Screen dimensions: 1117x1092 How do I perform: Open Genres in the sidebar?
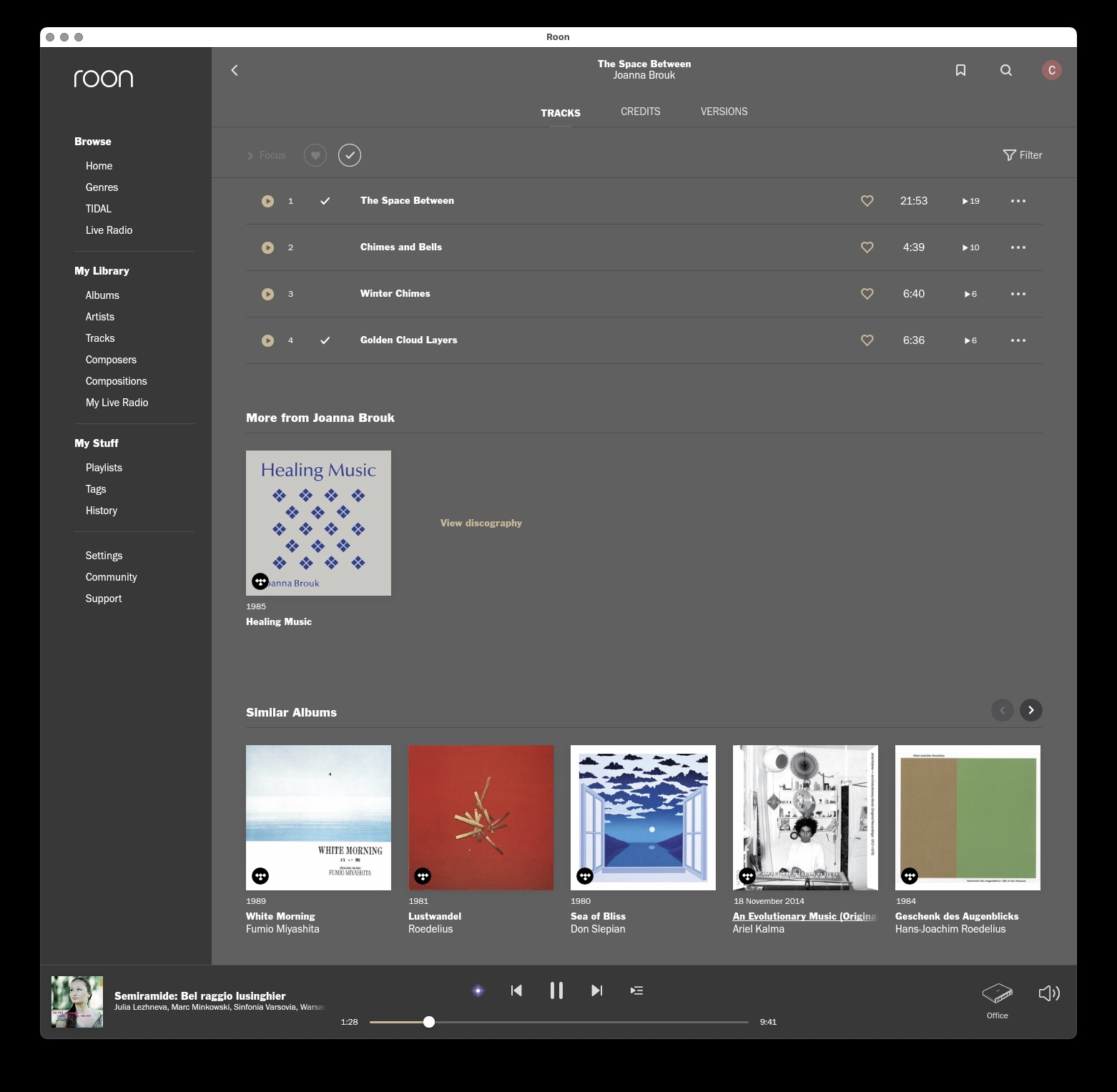(102, 187)
